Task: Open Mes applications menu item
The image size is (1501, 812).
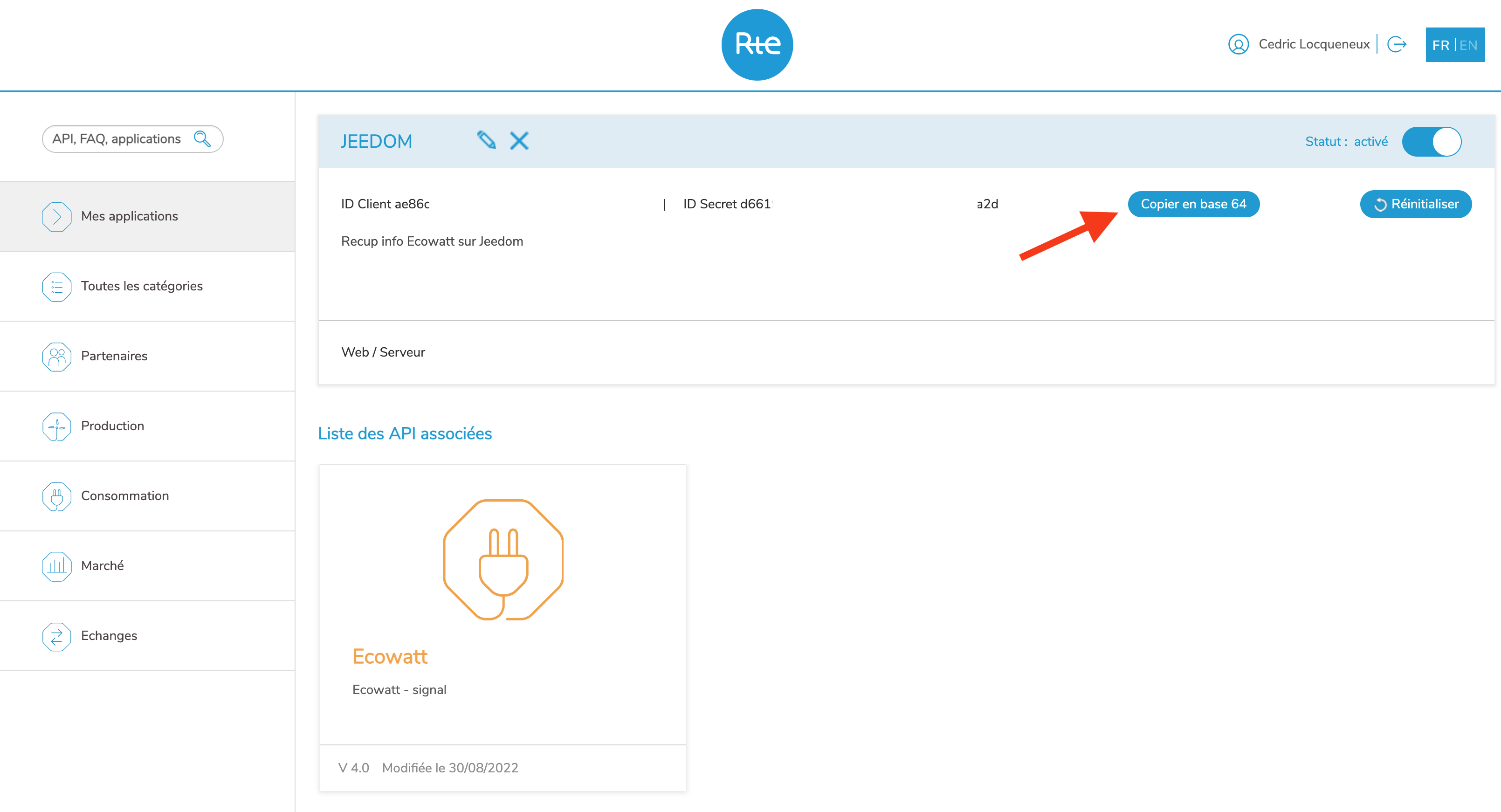Action: pos(147,216)
